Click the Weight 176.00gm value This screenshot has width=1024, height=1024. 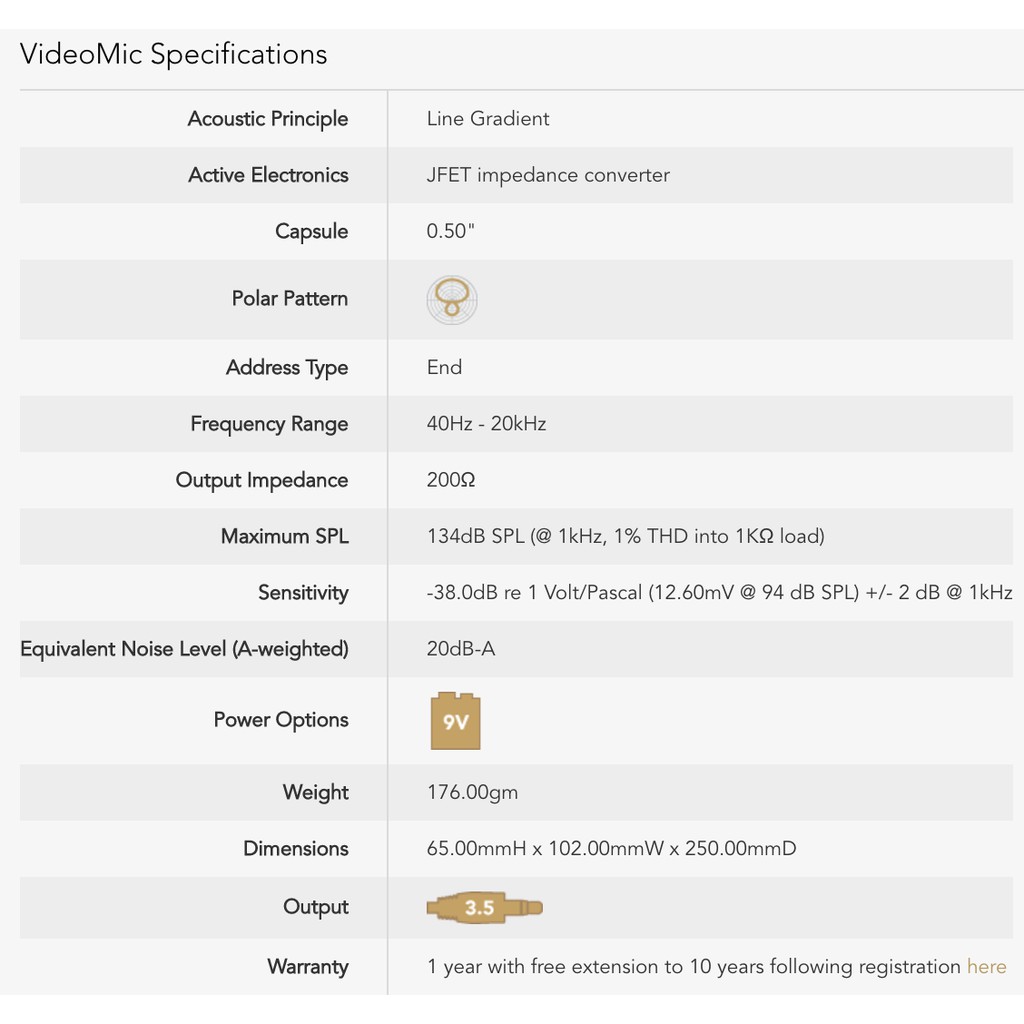pyautogui.click(x=472, y=793)
